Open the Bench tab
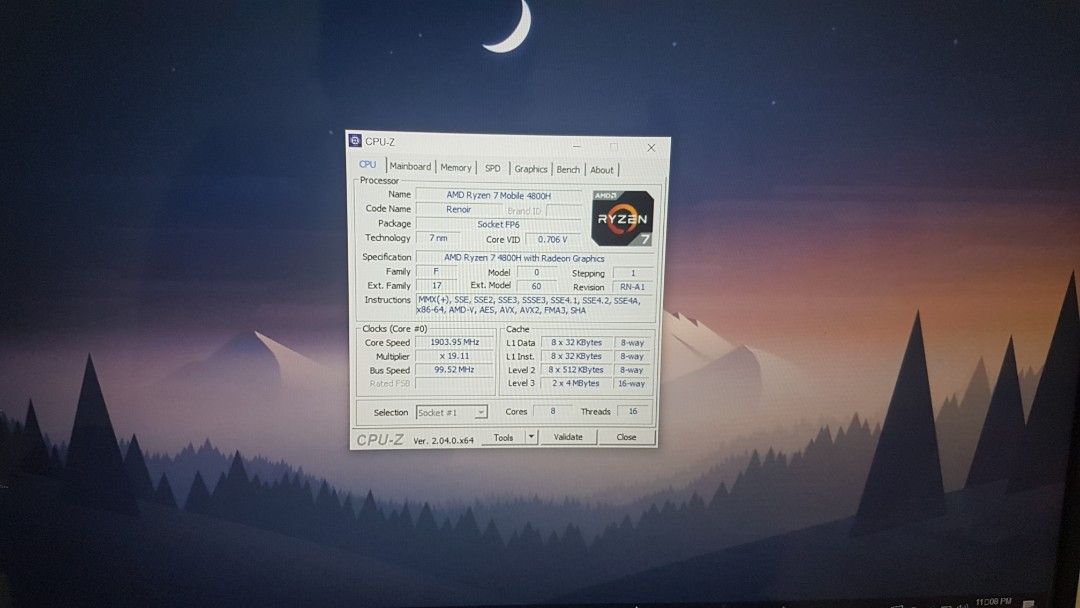The image size is (1080, 608). (x=568, y=168)
